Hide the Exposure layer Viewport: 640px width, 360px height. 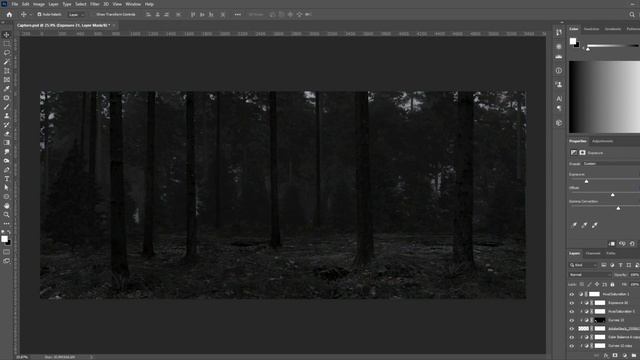[x=571, y=303]
